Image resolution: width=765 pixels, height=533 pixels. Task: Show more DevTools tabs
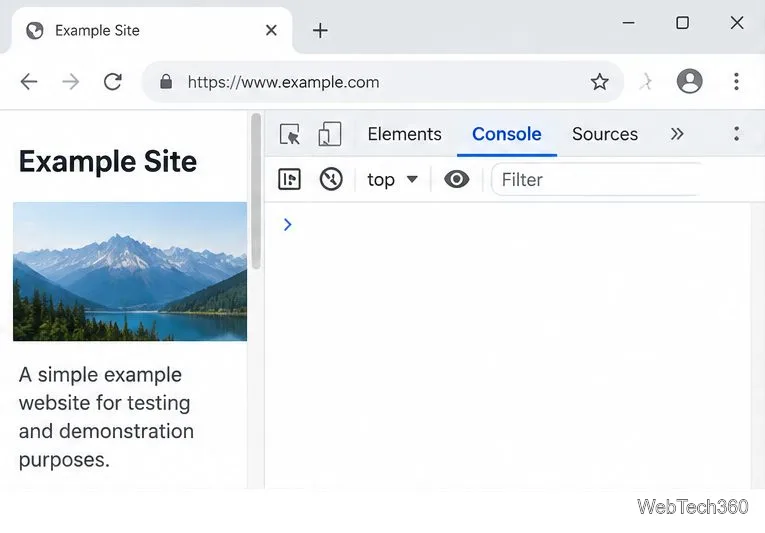pos(677,134)
